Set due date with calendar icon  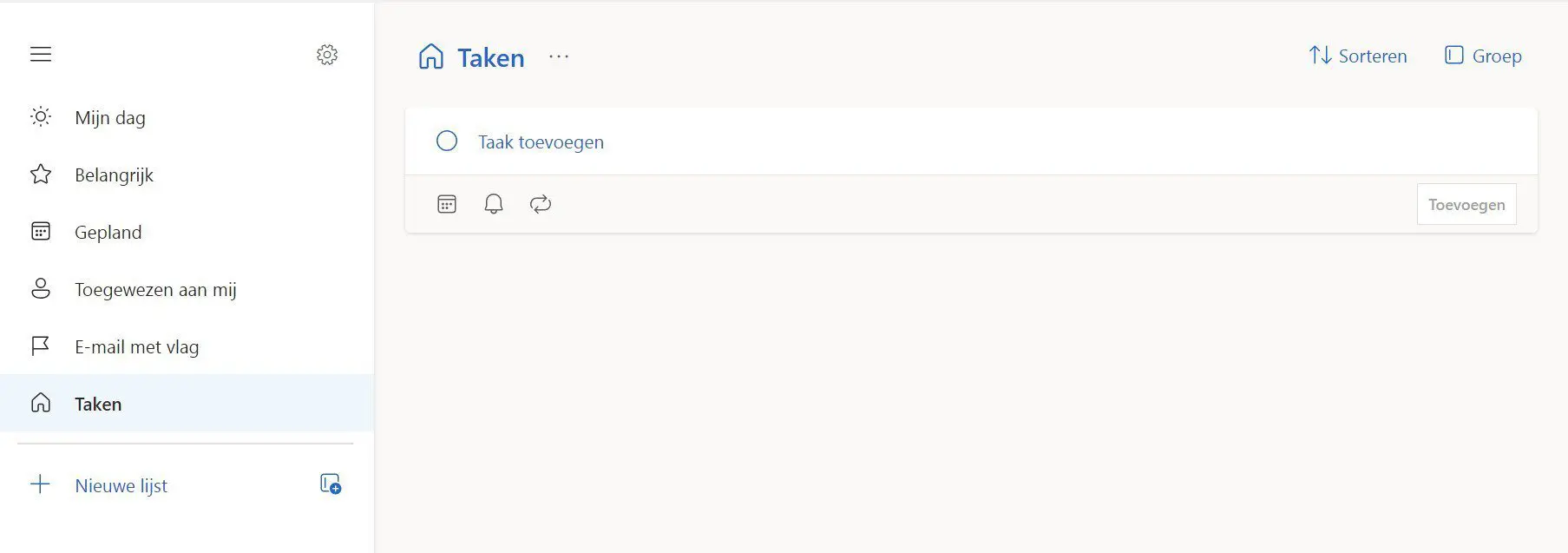447,204
